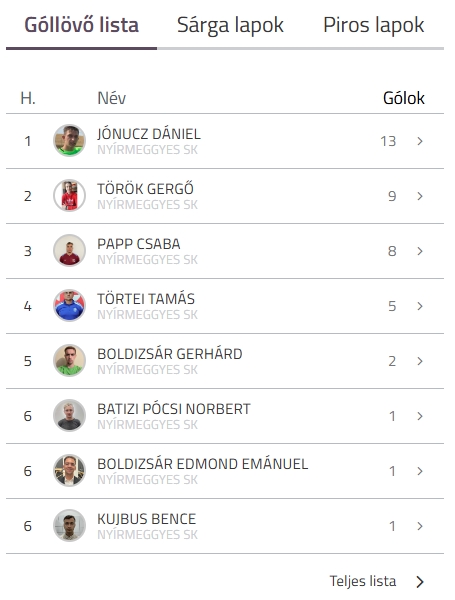Click the arrow icon beside Teljes lista

coord(420,582)
